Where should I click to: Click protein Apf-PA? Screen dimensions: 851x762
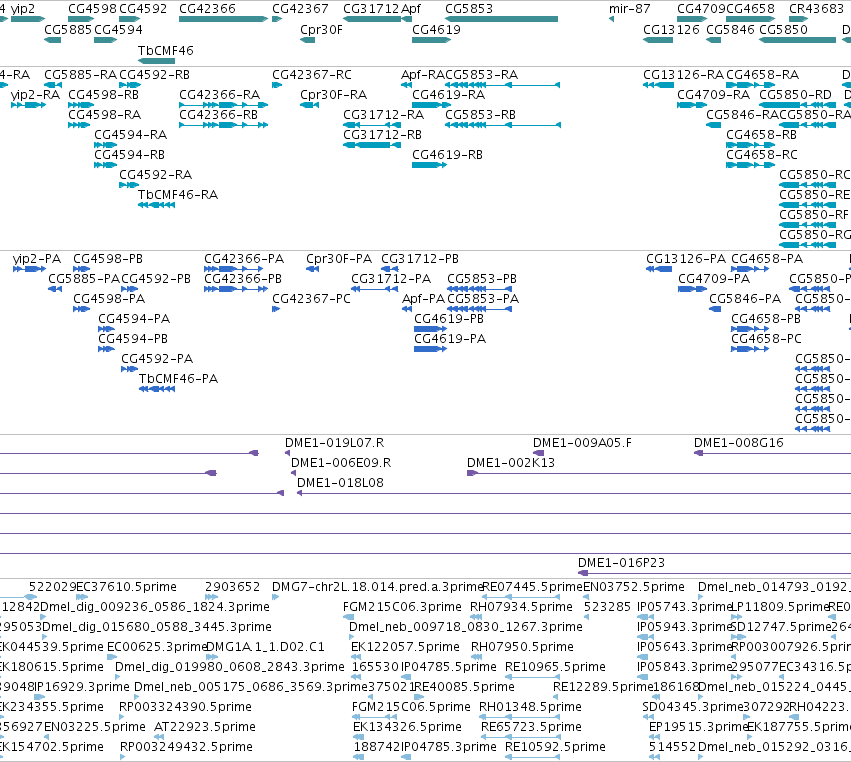(423, 299)
